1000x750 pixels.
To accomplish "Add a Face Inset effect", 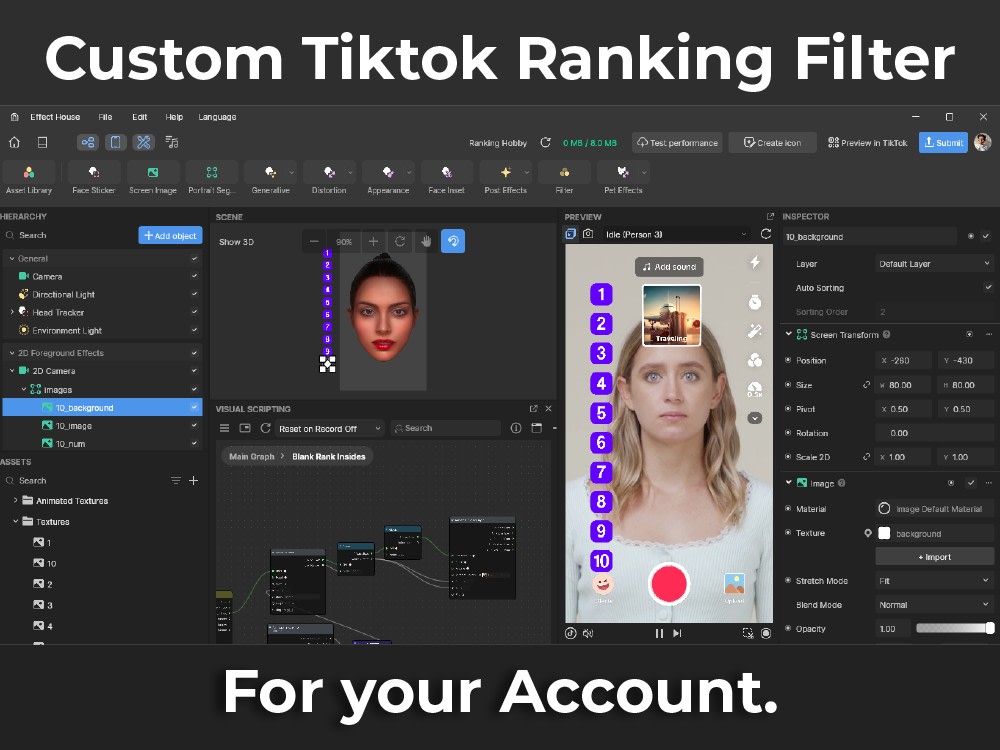I will [446, 179].
